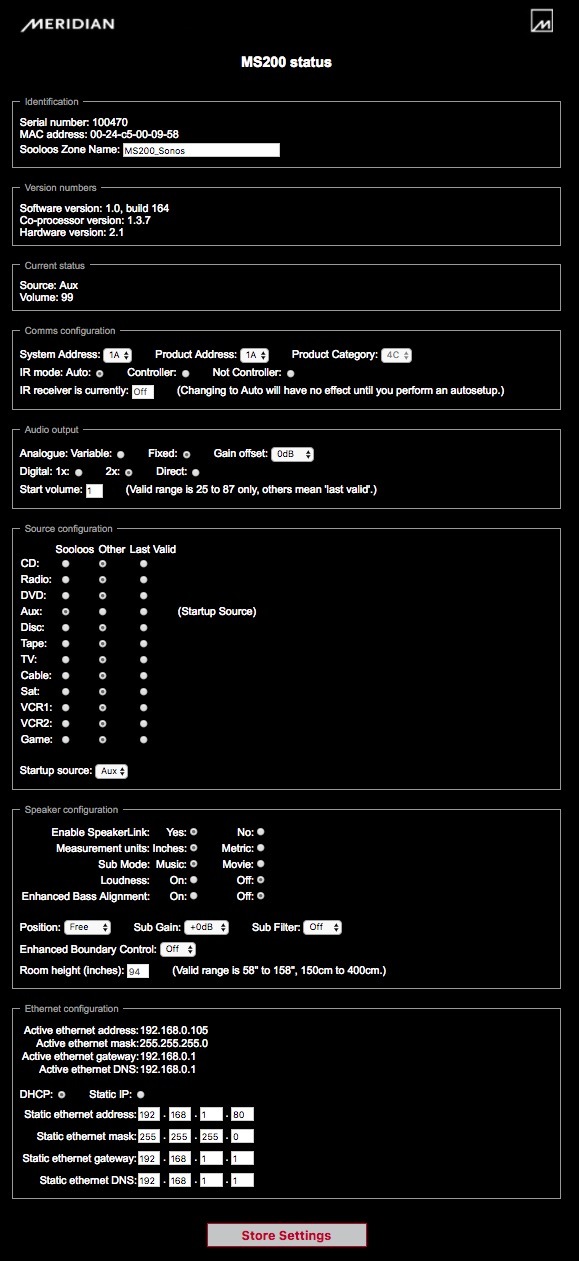The height and width of the screenshot is (1261, 579).
Task: Turn Enhanced Bass Alignment Off
Action: pos(260,895)
